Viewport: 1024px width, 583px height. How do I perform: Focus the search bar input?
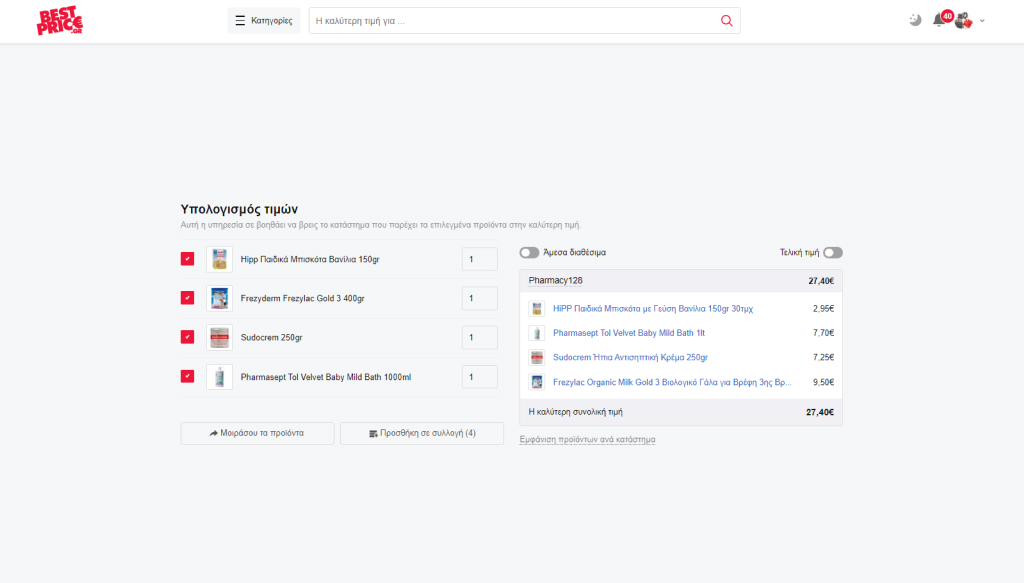coord(510,21)
